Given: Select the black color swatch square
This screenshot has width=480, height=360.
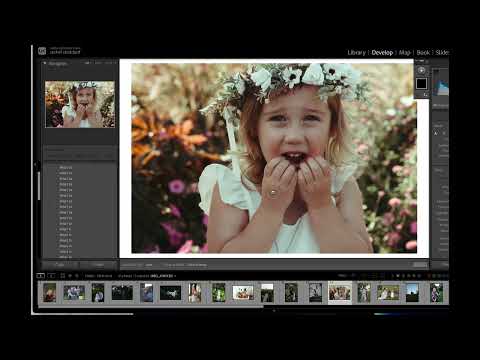Looking at the screenshot, I should click(x=421, y=83).
